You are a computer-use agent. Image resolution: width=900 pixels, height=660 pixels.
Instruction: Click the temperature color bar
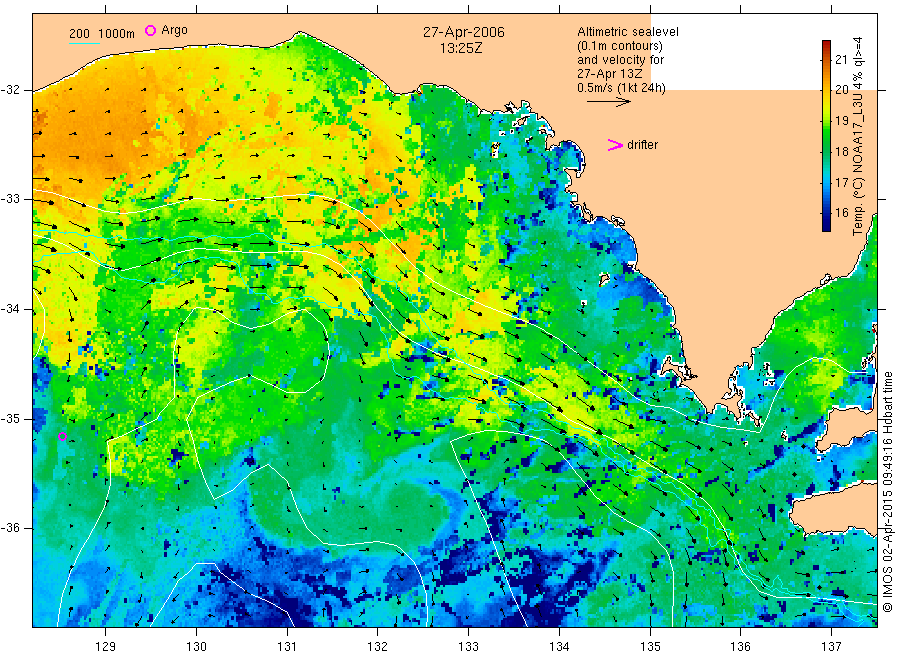(826, 136)
